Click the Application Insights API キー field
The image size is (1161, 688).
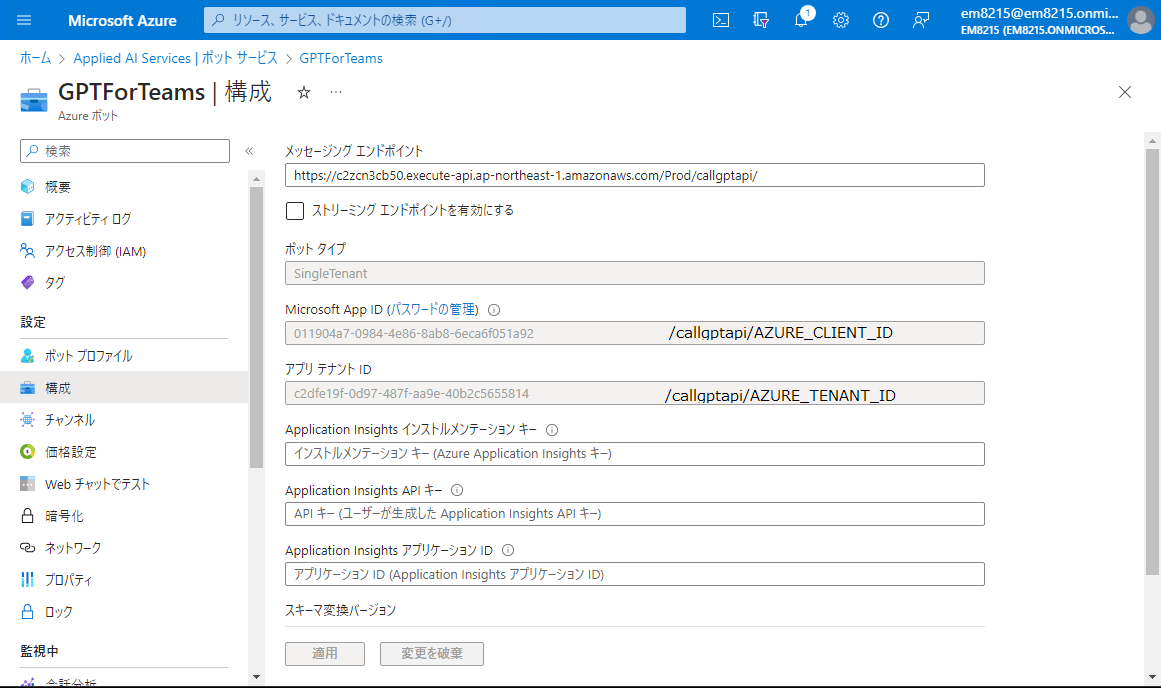click(x=635, y=514)
